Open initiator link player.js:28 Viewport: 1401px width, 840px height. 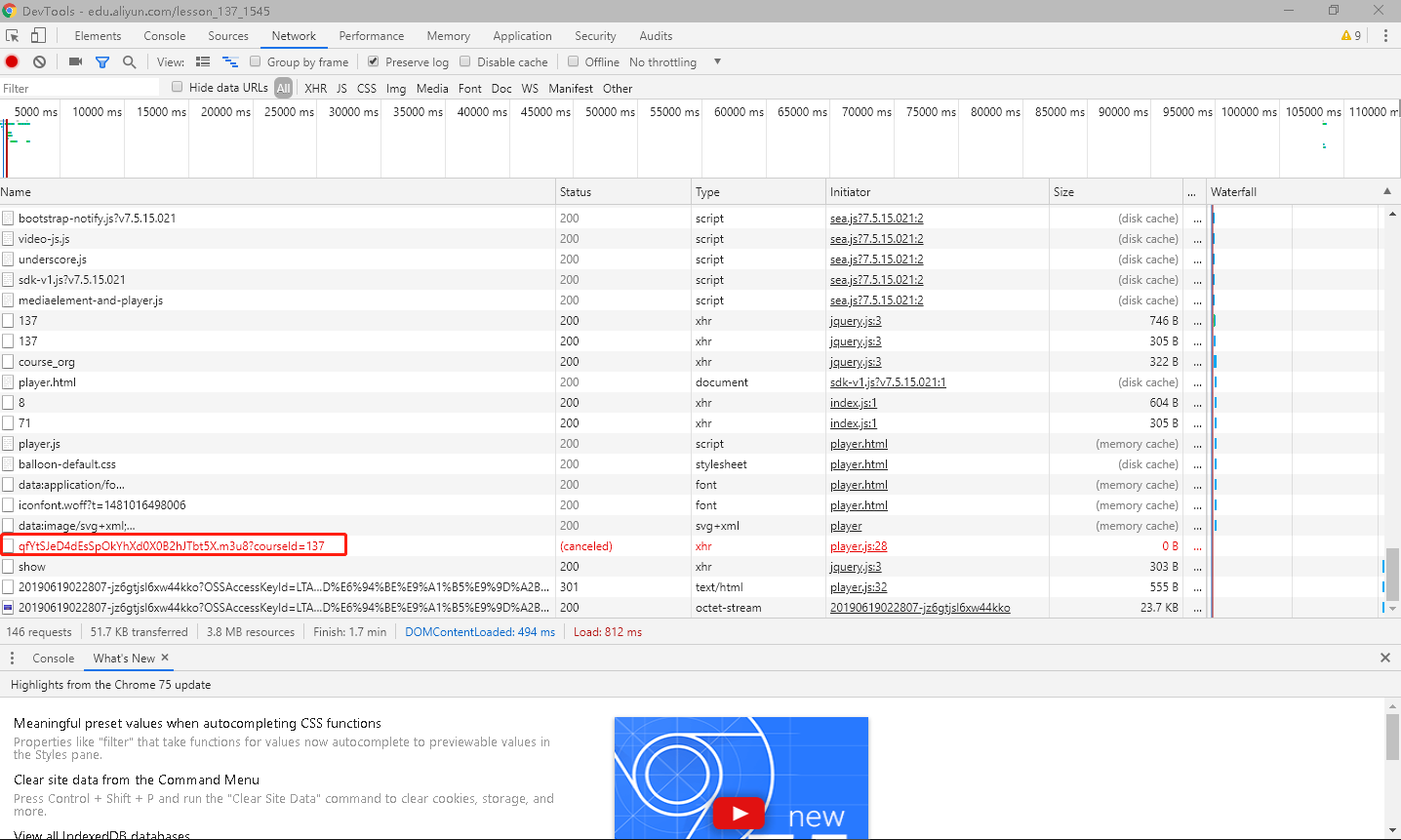coord(859,546)
